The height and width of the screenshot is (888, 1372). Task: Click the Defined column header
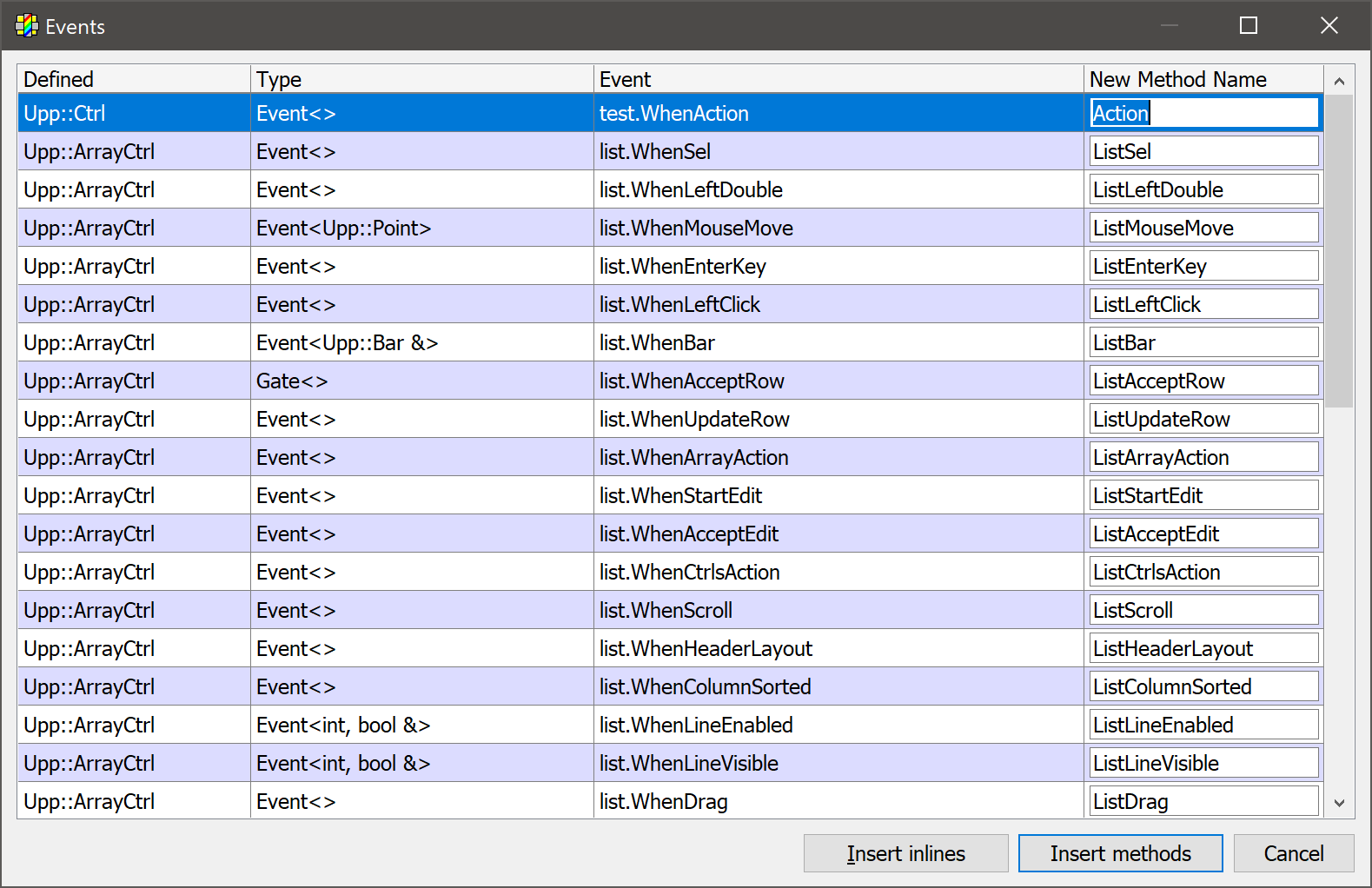point(134,79)
